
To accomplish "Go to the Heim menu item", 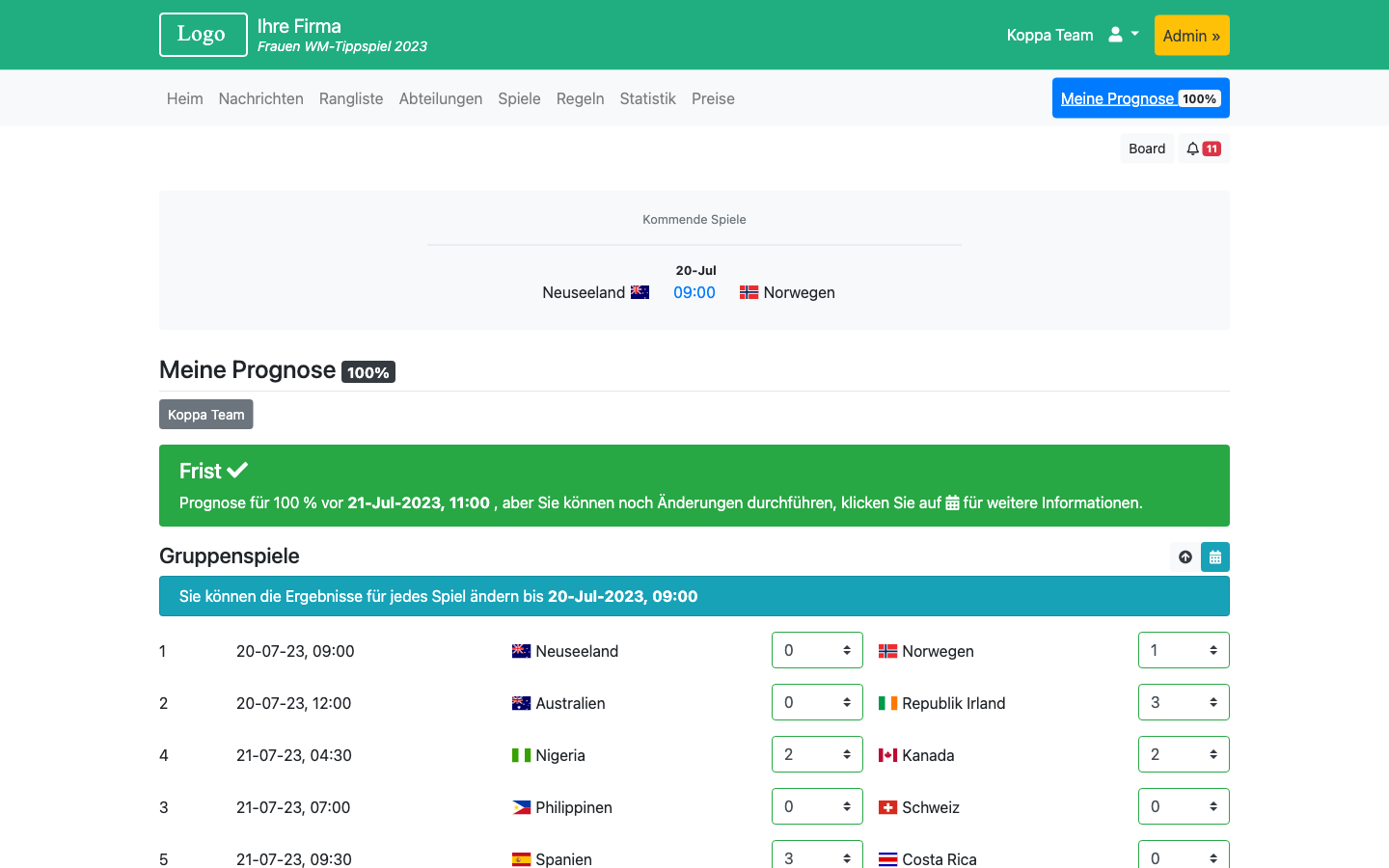I will [x=184, y=98].
